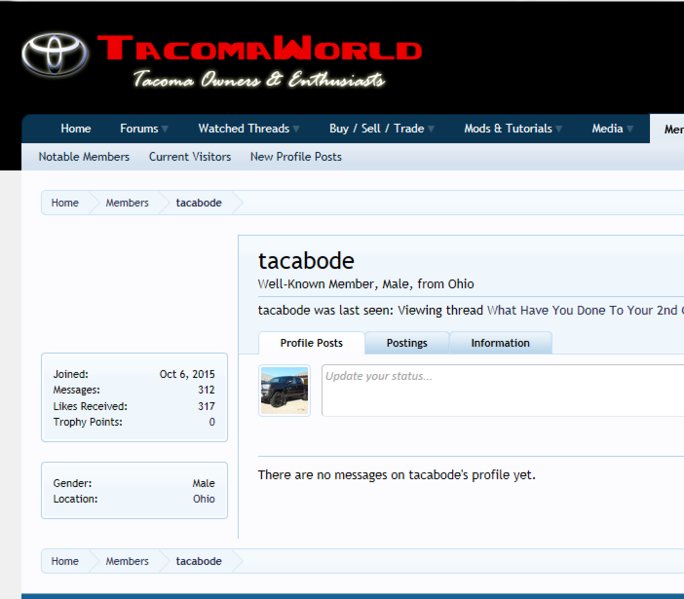Click tacabode in the top breadcrumb

click(199, 203)
